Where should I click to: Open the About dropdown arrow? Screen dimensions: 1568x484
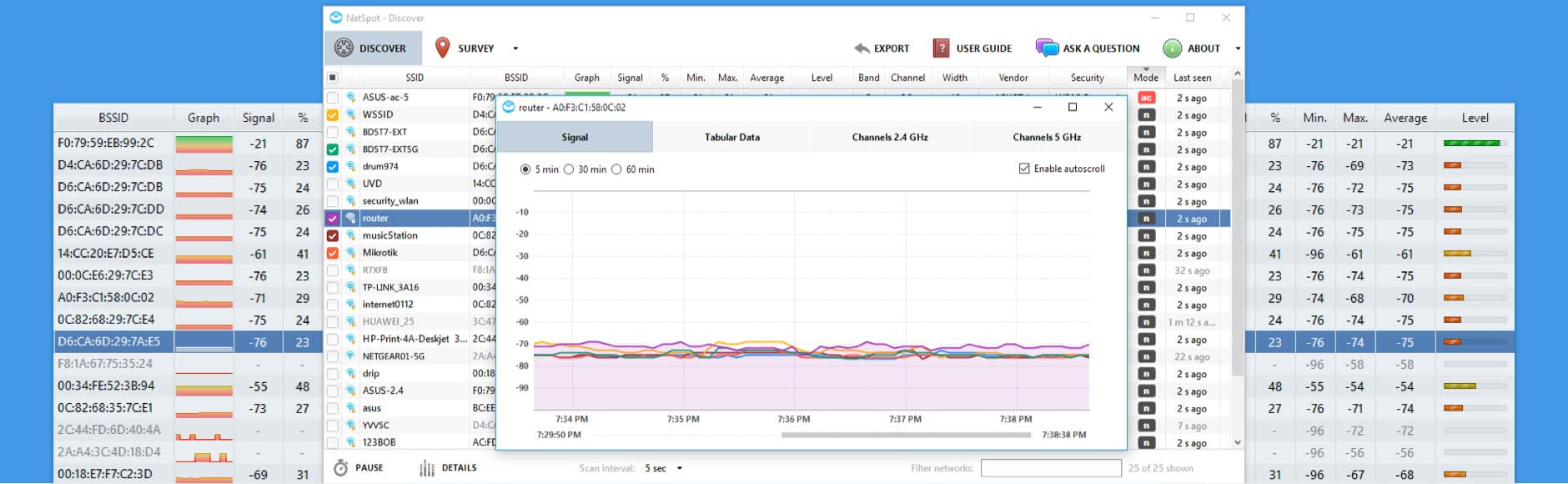1238,48
